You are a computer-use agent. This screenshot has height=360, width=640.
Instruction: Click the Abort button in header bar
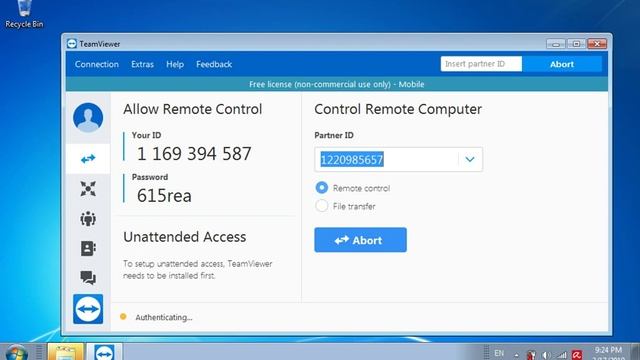(562, 64)
